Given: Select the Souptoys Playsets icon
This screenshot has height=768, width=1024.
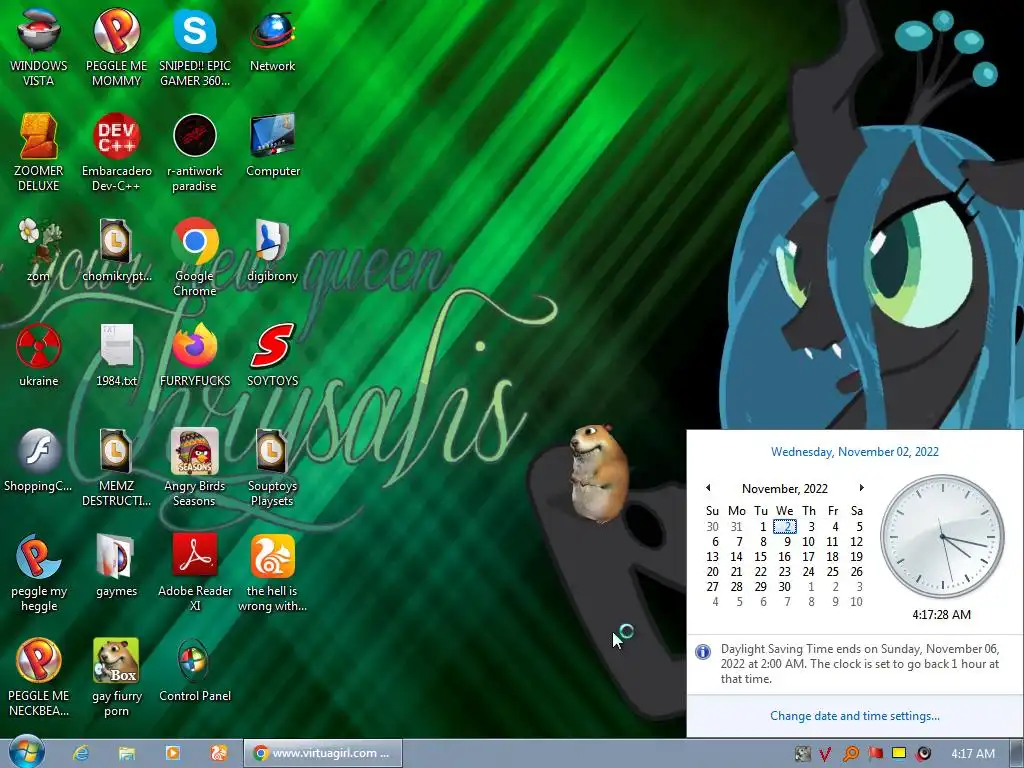Looking at the screenshot, I should 272,468.
